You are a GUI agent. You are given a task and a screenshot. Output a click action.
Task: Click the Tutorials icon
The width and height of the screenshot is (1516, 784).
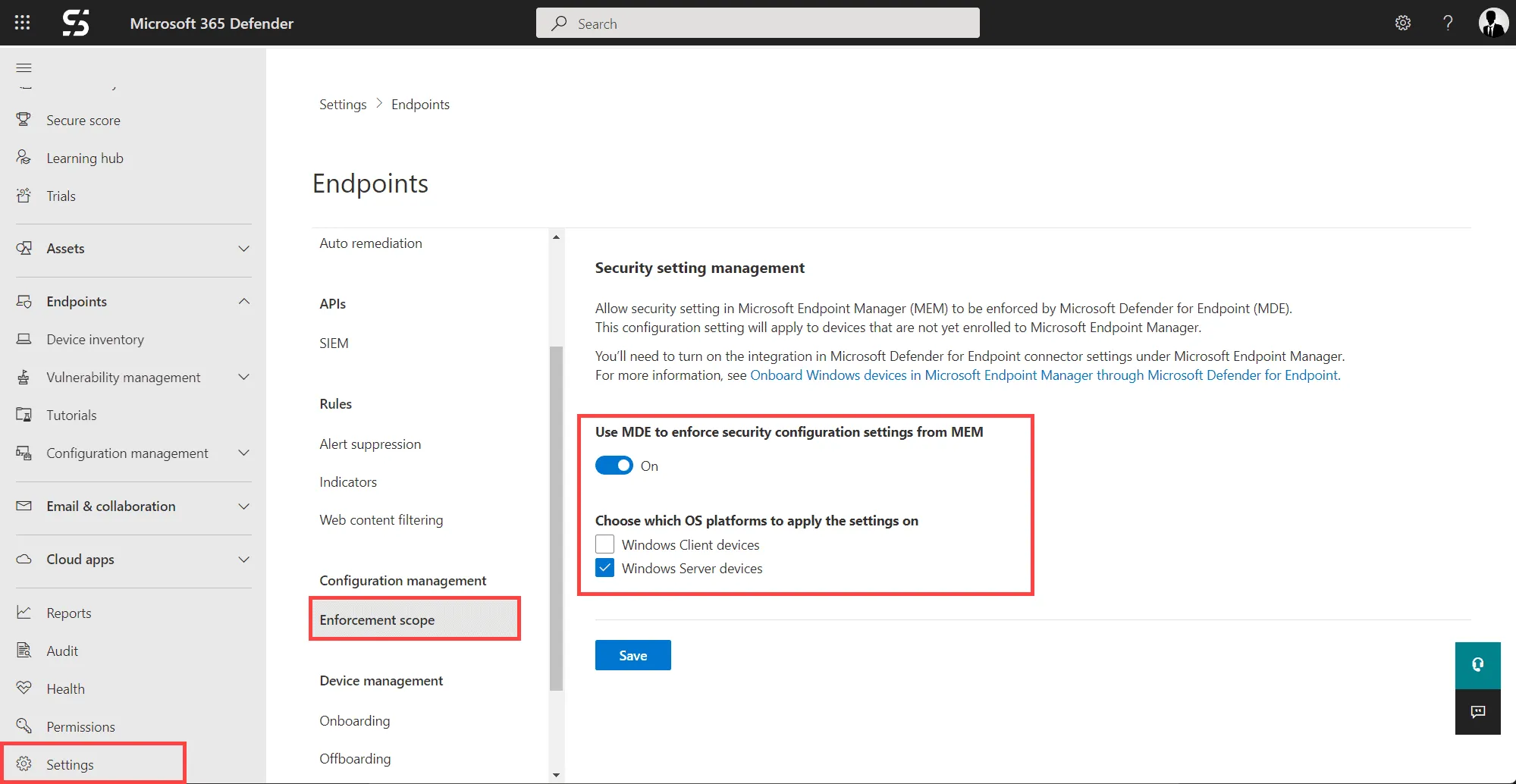[24, 415]
